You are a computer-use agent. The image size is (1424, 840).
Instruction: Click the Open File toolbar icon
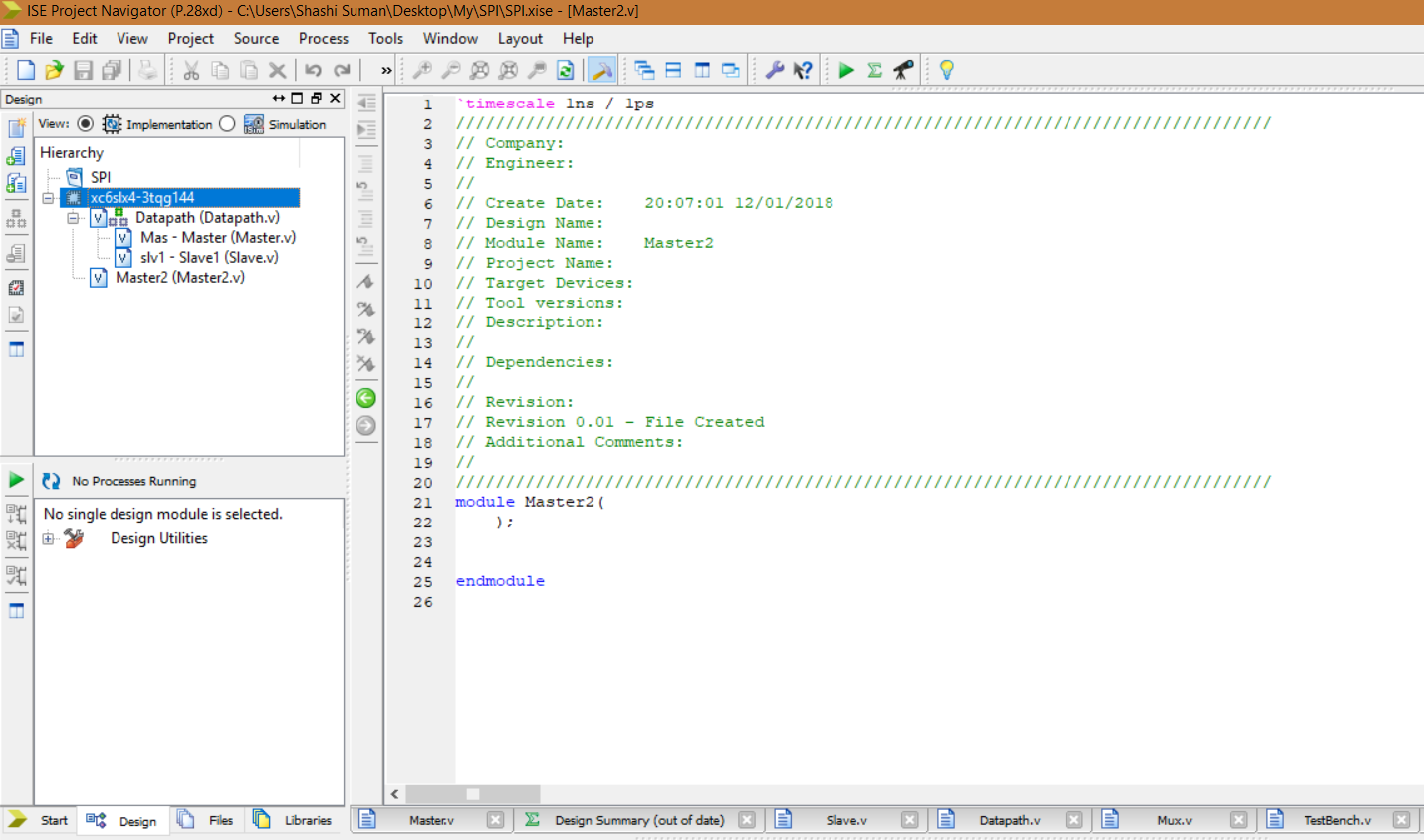coord(54,69)
